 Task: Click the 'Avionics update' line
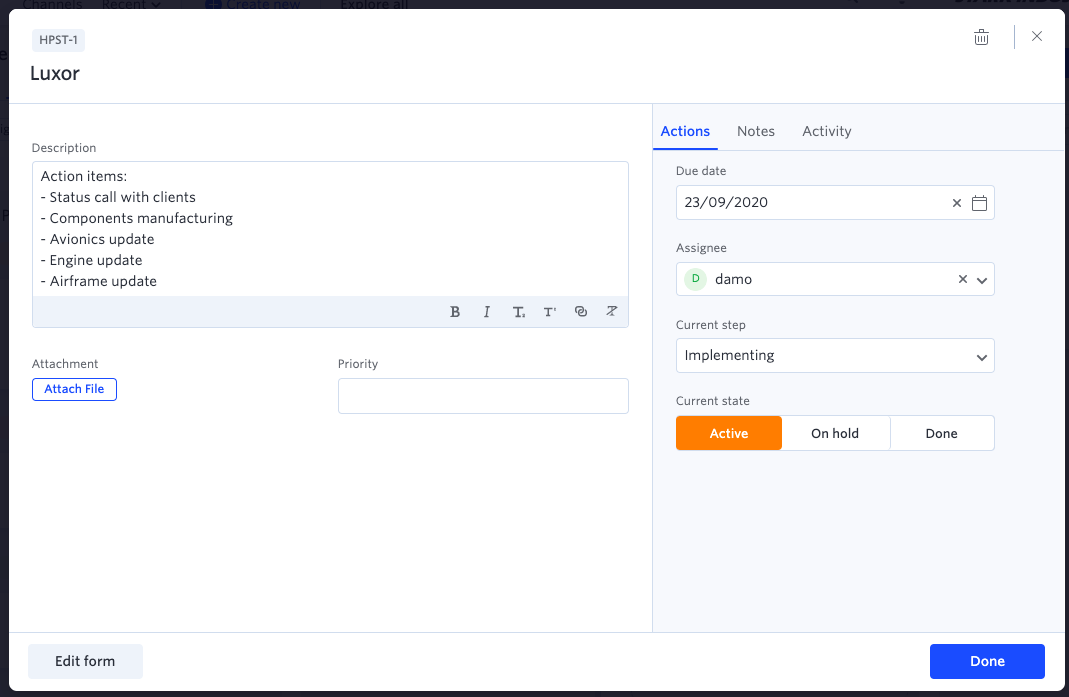tap(97, 239)
